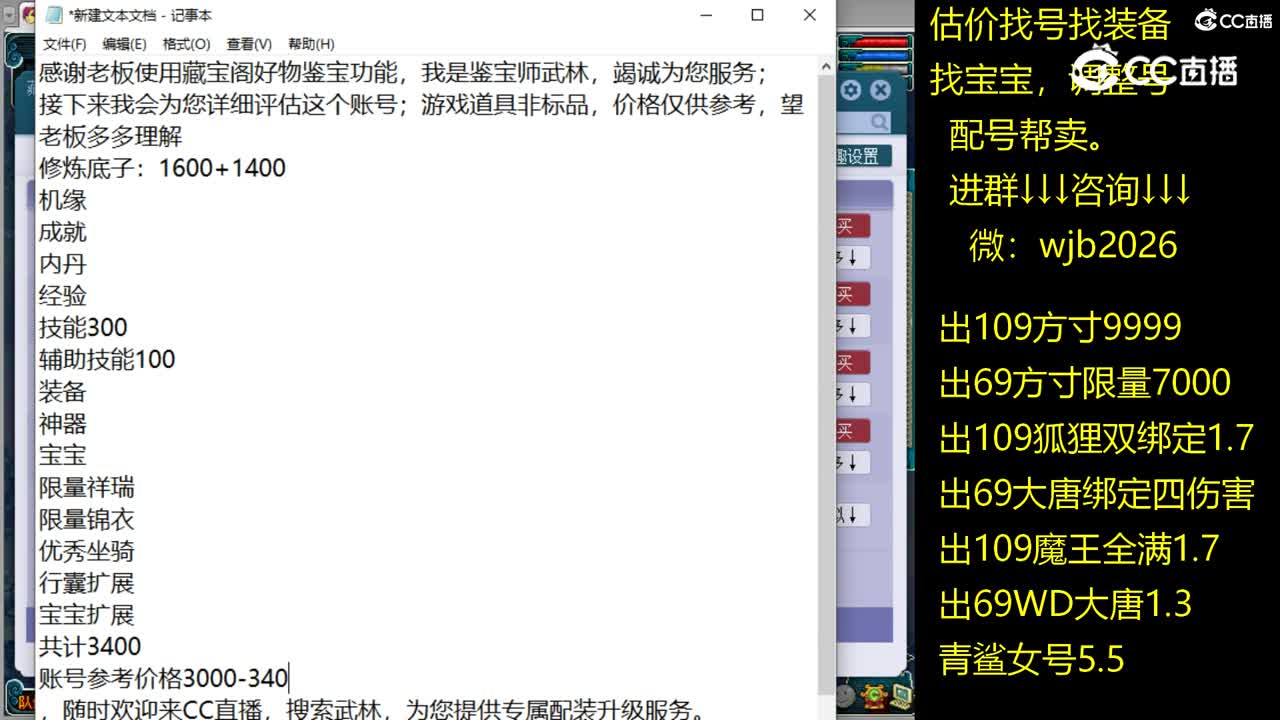
Task: Click the 宝宝扩展 line
Action: point(87,615)
